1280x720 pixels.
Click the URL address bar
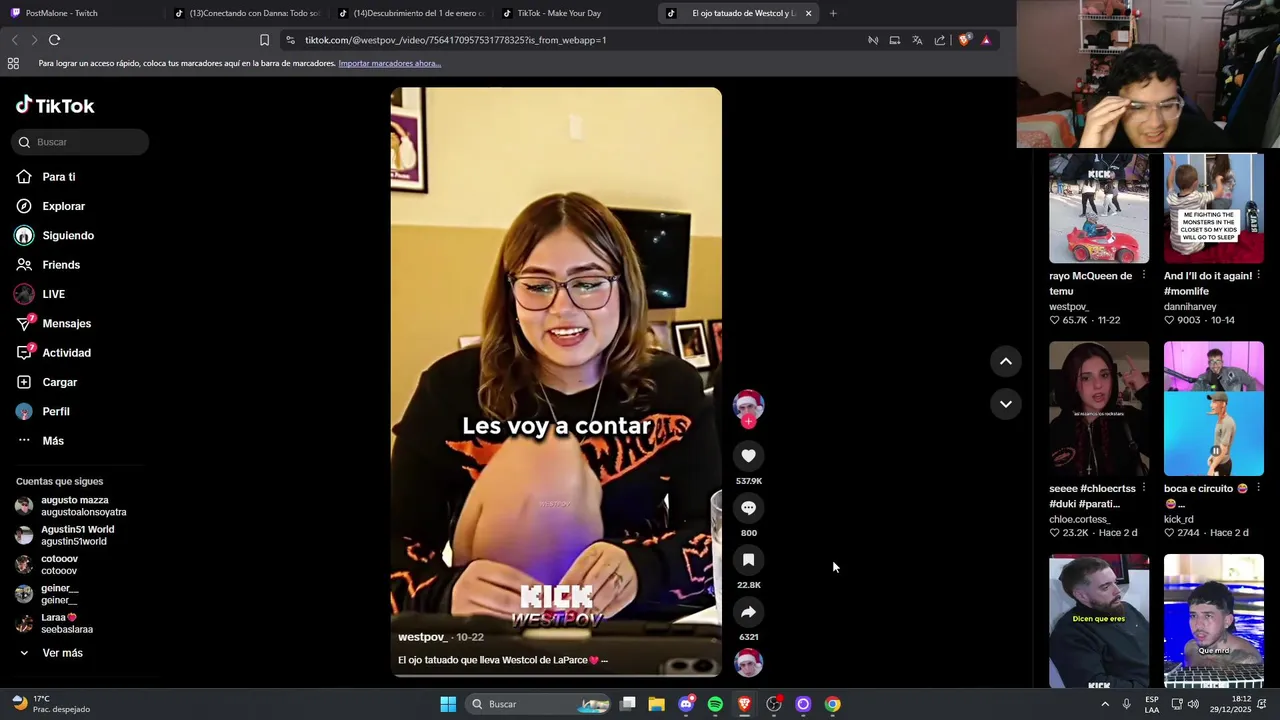[570, 40]
